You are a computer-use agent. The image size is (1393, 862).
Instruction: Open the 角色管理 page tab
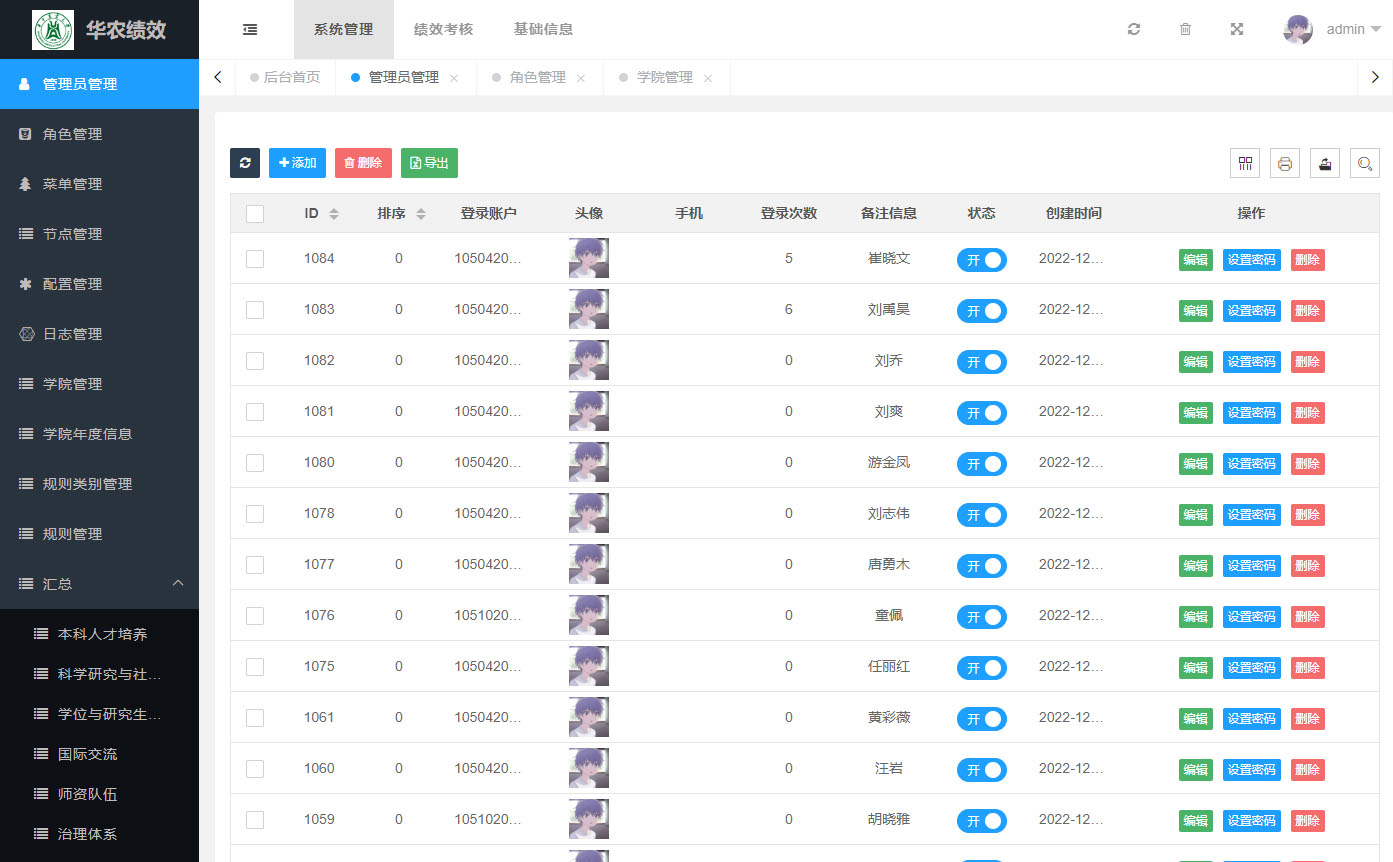point(537,77)
